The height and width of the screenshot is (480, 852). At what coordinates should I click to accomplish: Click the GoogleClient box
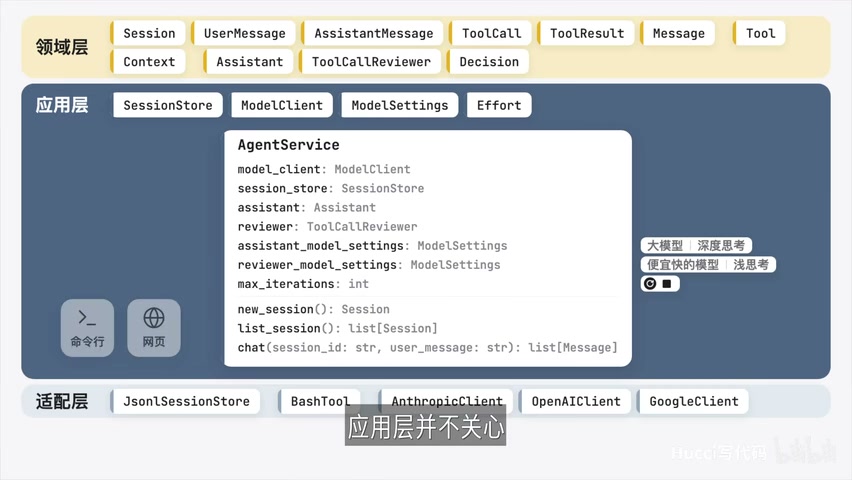tap(693, 401)
